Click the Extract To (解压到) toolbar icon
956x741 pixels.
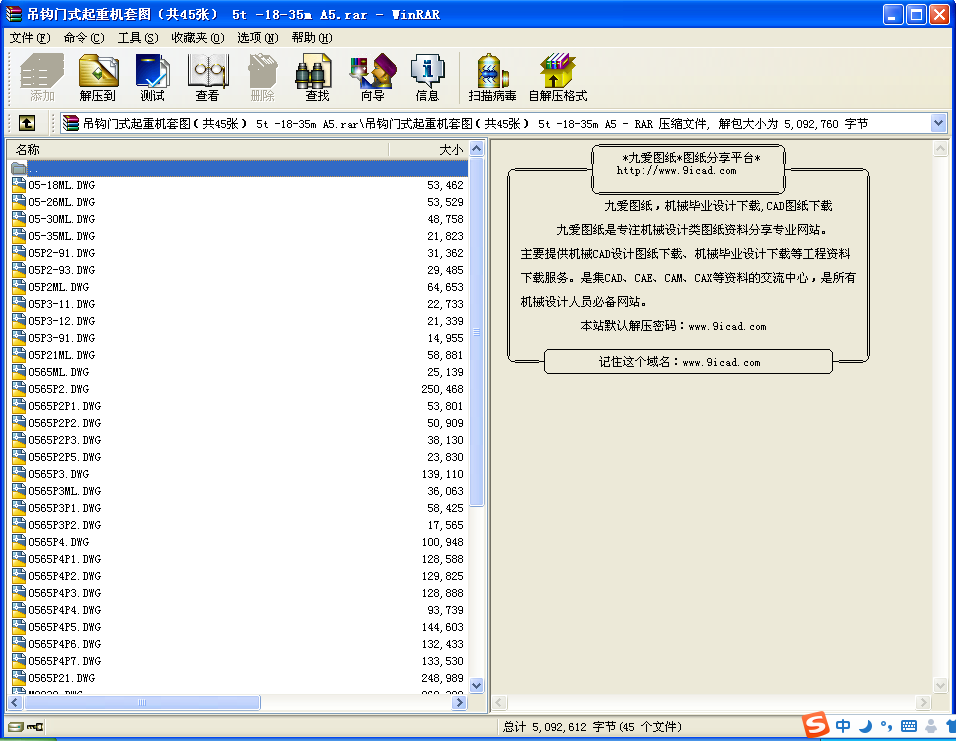click(x=98, y=78)
